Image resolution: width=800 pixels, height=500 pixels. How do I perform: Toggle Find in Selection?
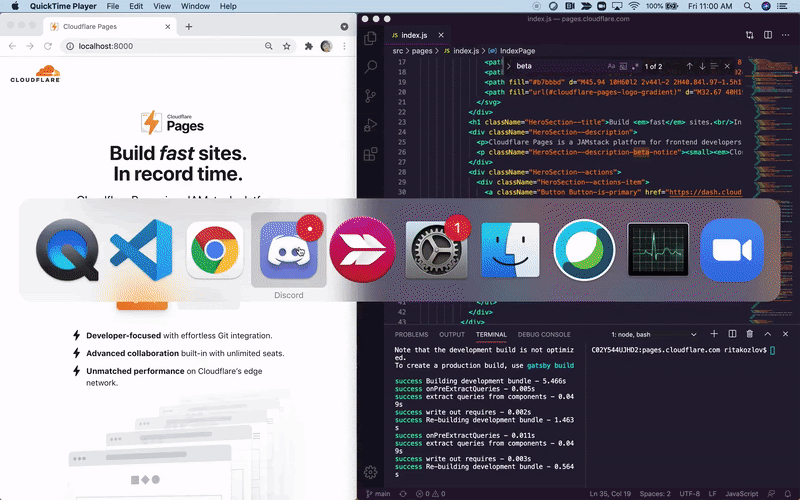point(714,66)
